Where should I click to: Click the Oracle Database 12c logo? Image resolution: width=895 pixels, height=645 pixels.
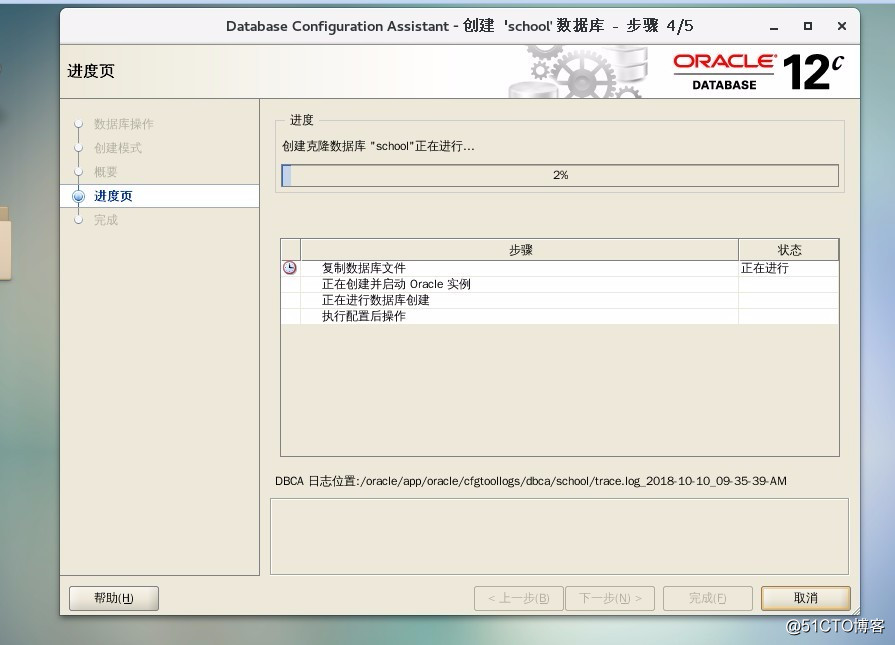tap(758, 72)
